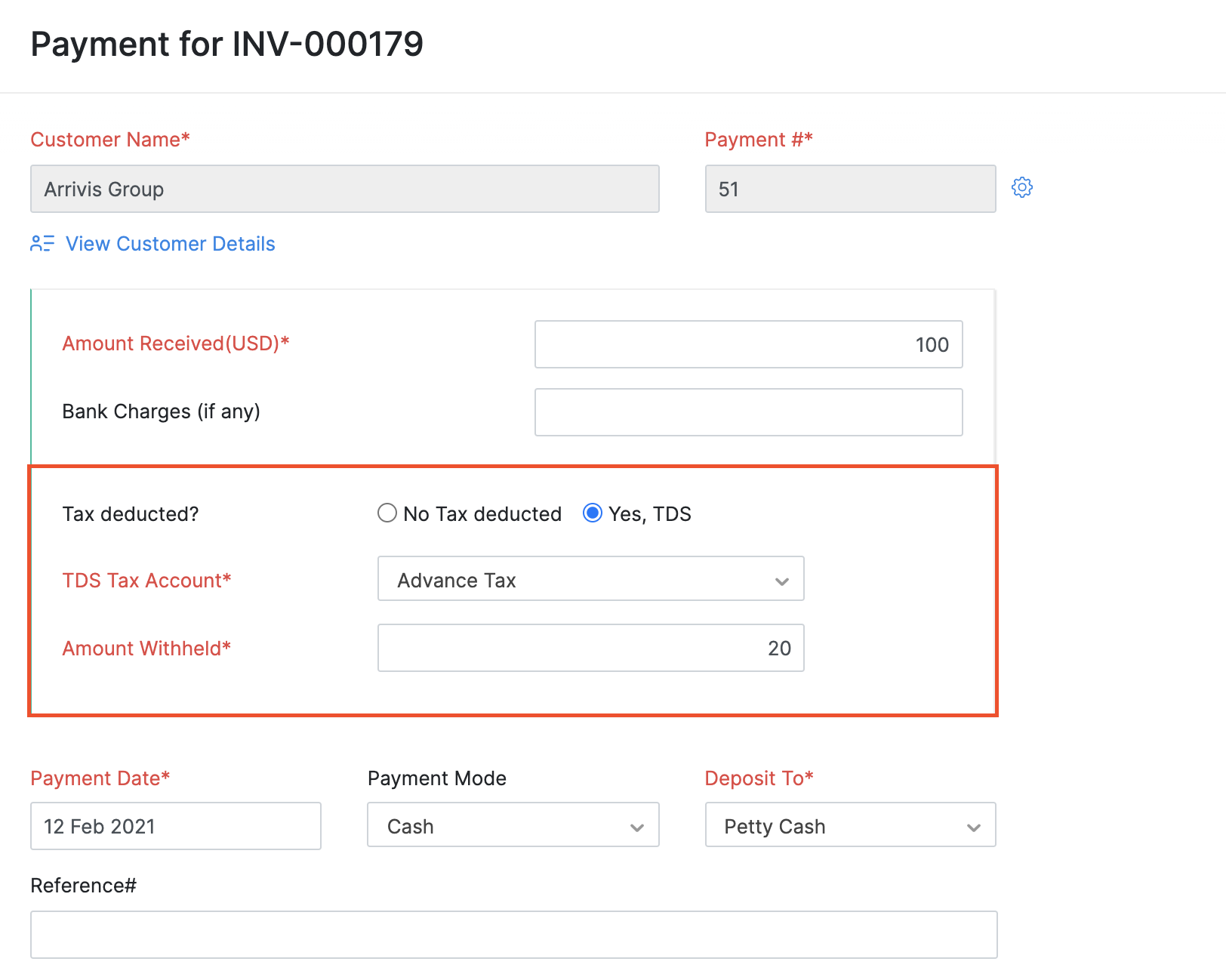This screenshot has height=980, width=1226.
Task: Click the Advance Tax dropdown chevron arrow
Action: 782,581
